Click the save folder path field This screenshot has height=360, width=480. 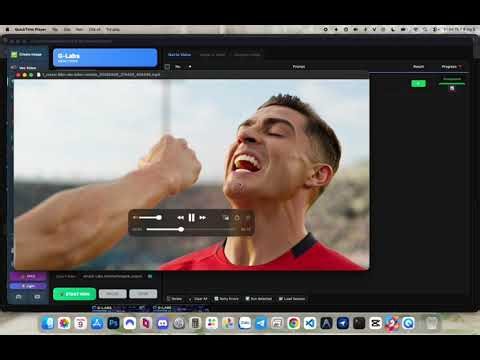tap(112, 276)
